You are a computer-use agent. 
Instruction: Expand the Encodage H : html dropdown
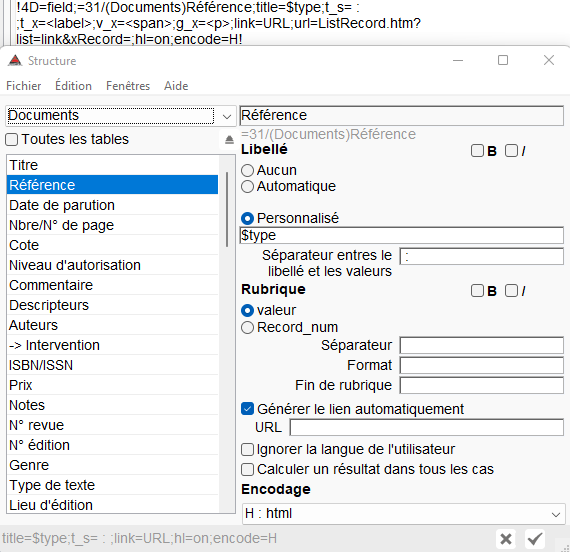click(403, 513)
